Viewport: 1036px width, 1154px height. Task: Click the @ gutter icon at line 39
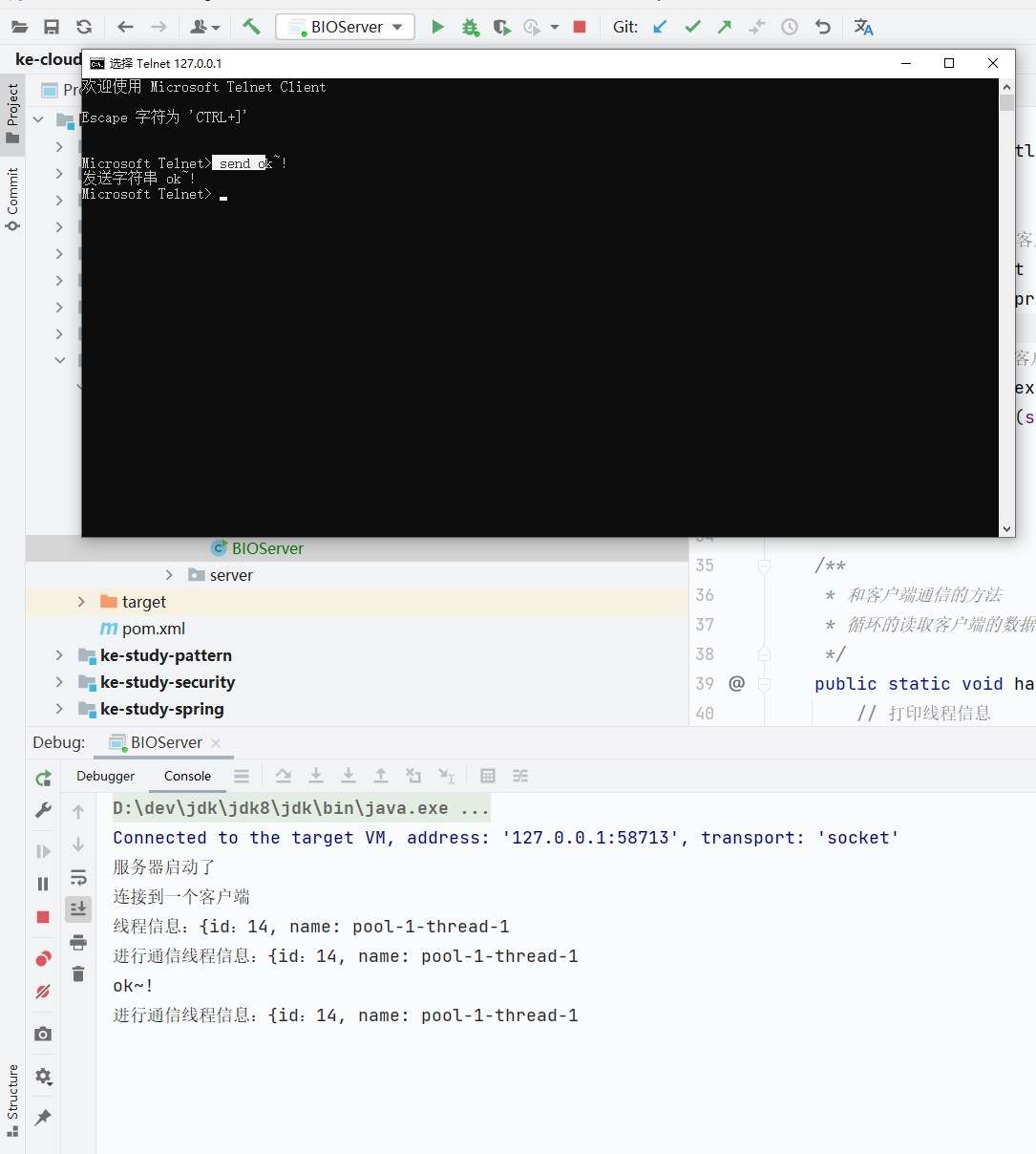coord(736,683)
